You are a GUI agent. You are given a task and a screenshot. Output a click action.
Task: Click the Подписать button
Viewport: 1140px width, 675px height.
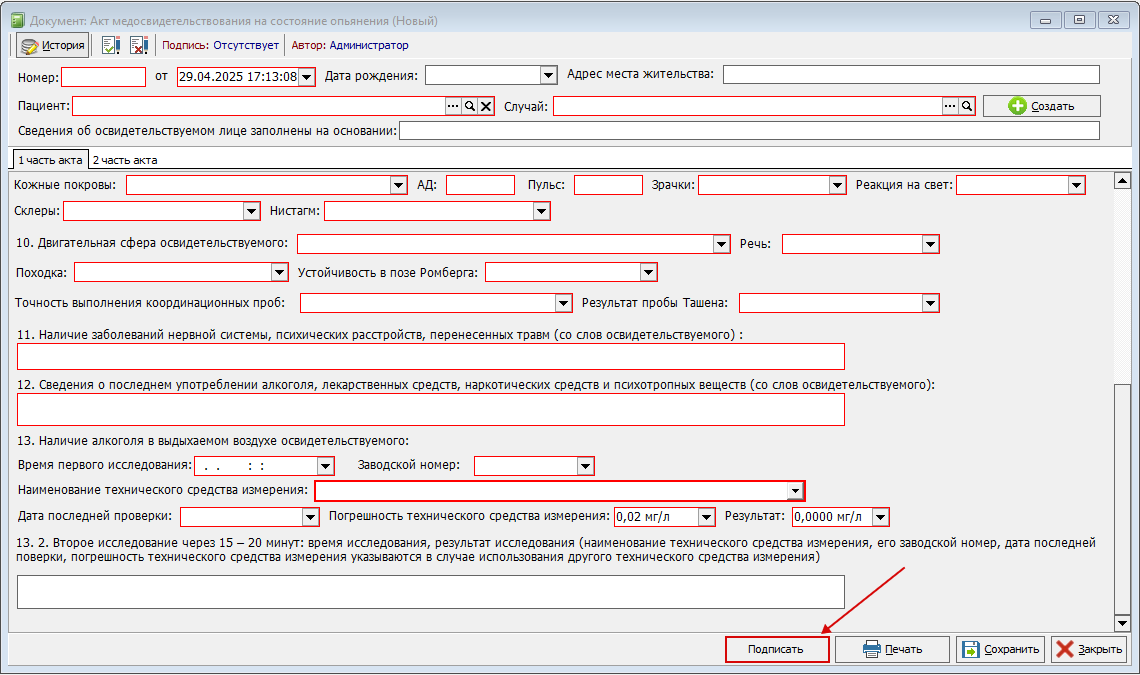coord(776,650)
